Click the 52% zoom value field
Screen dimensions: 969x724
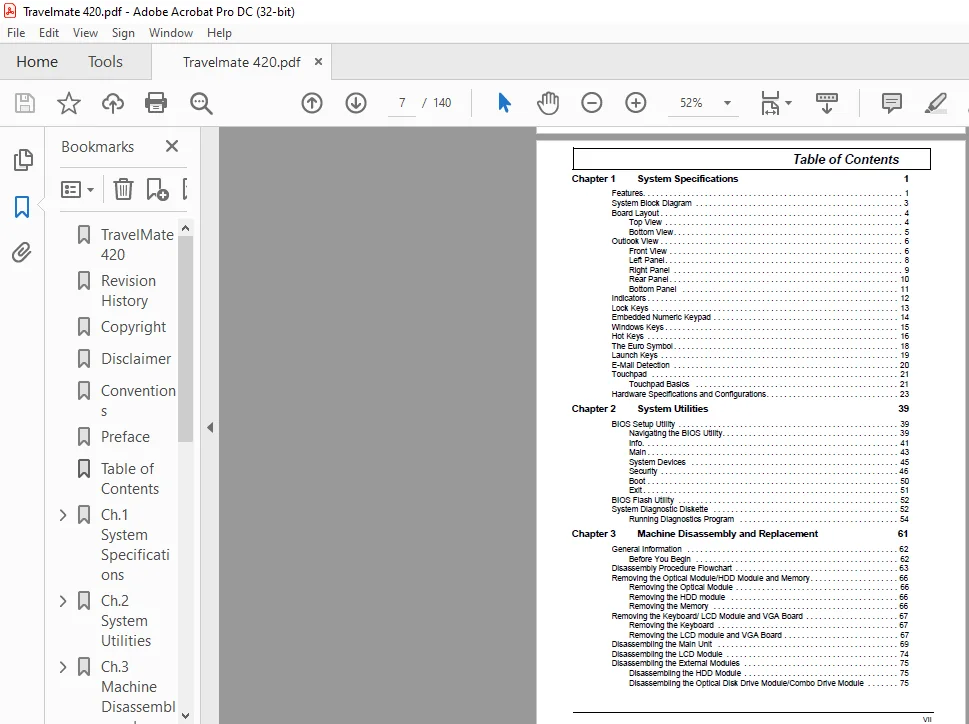pos(691,103)
